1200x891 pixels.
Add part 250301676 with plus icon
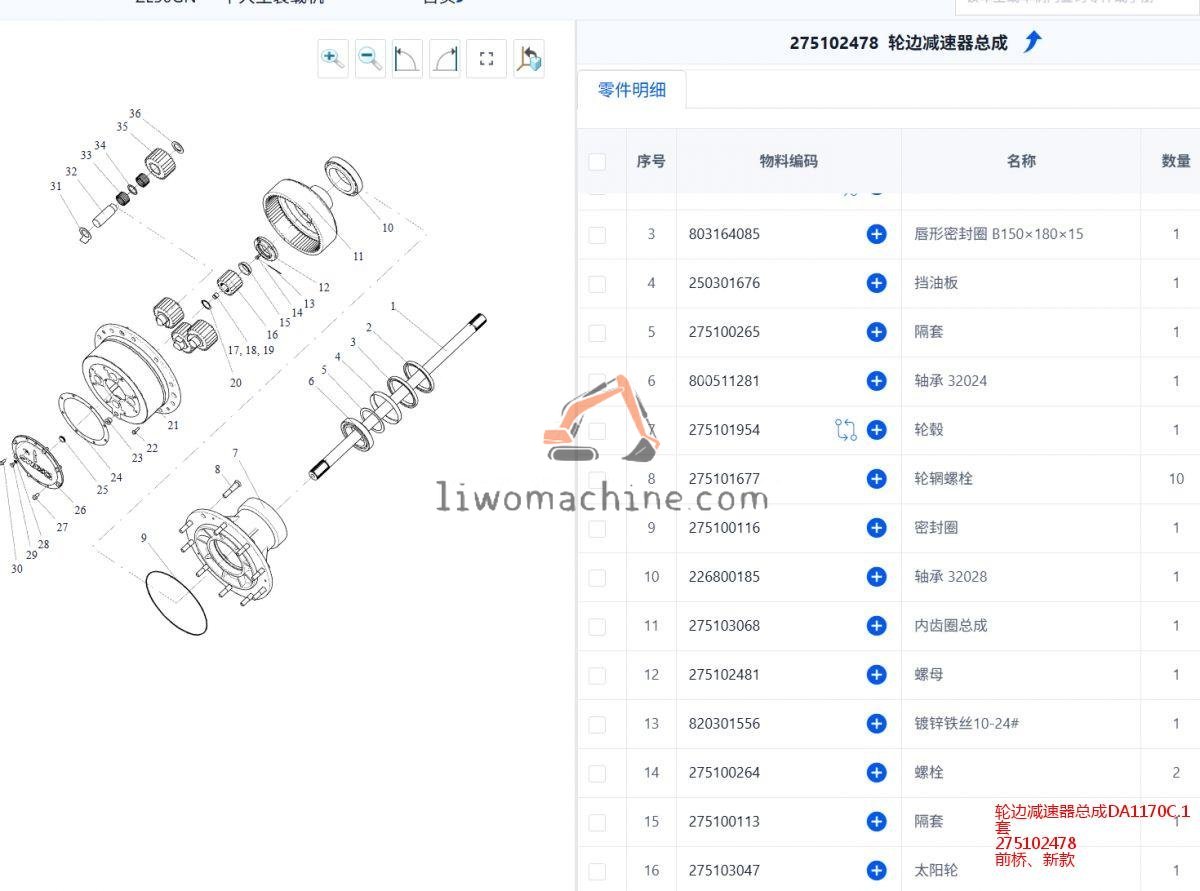[x=877, y=283]
